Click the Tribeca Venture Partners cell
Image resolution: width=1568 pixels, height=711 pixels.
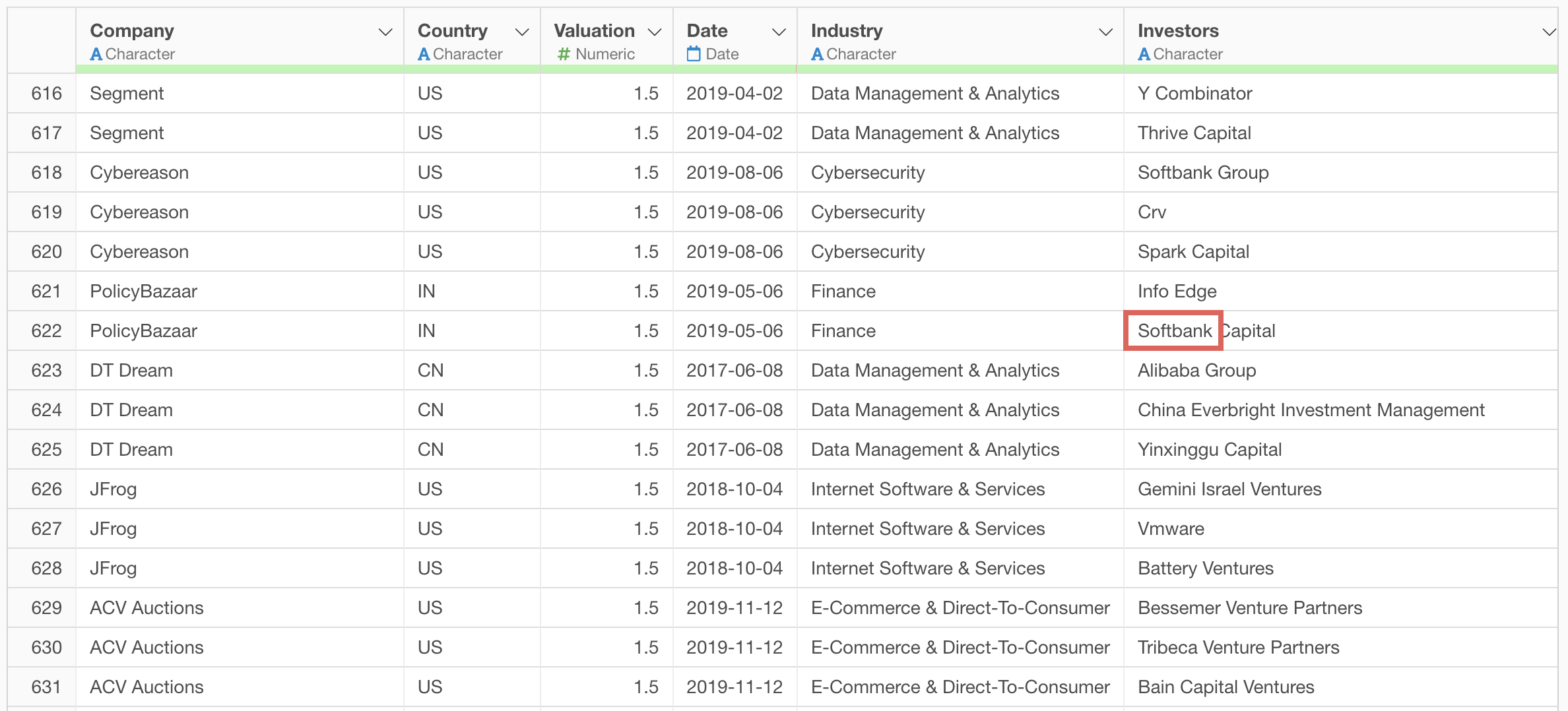(1341, 647)
